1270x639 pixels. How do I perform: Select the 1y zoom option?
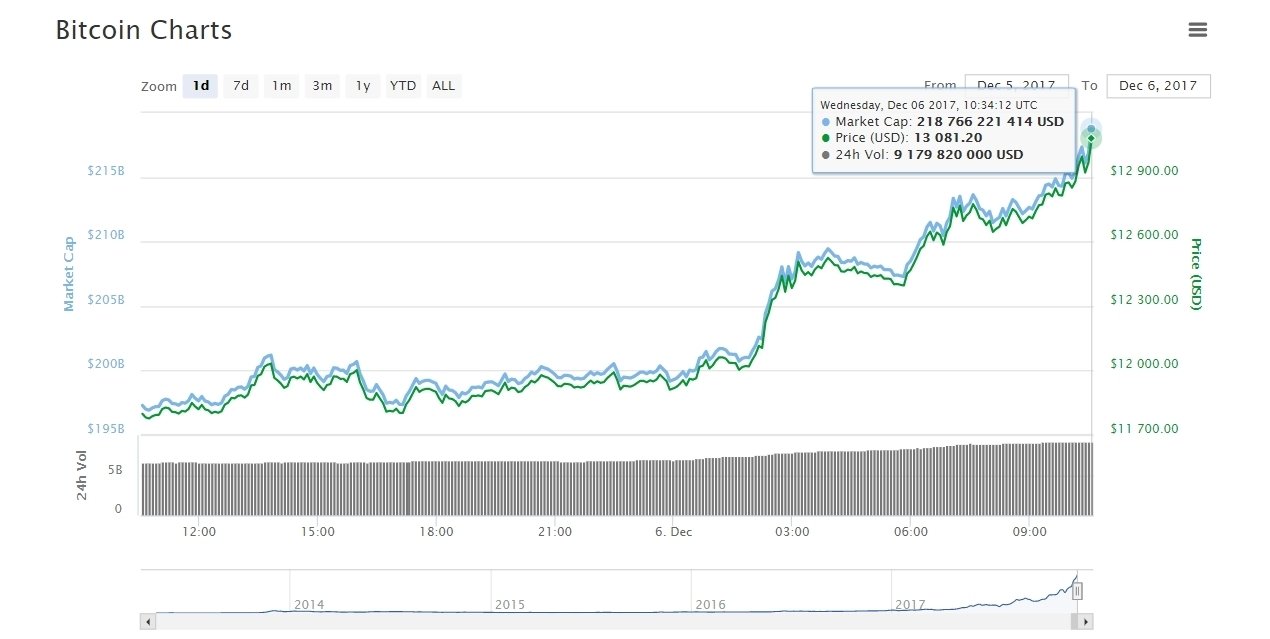click(363, 86)
